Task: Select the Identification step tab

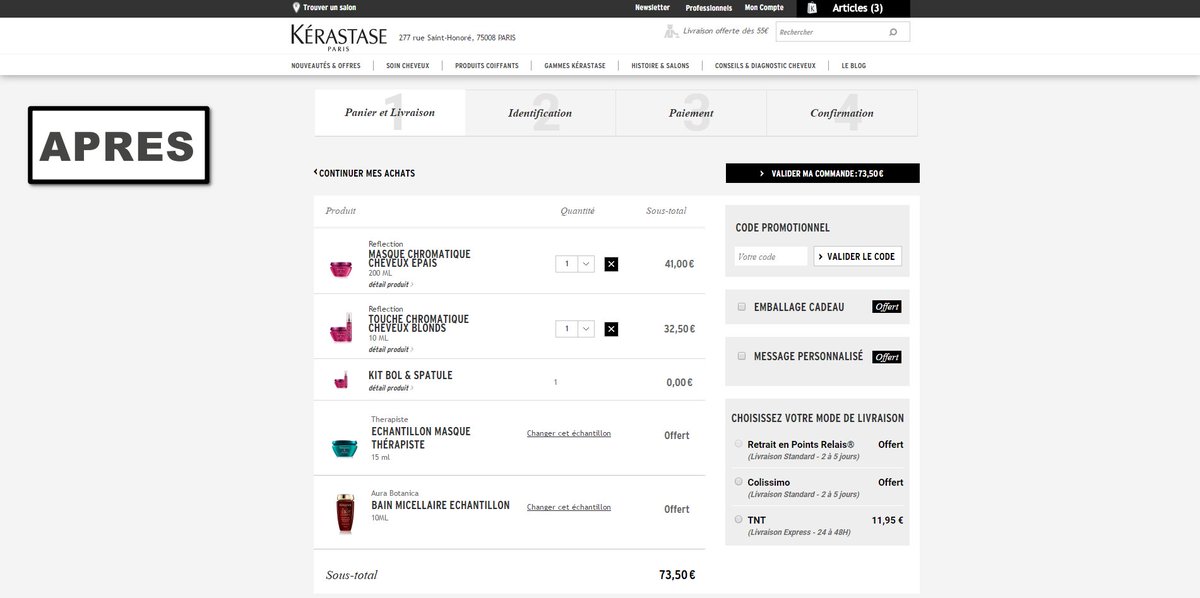Action: pyautogui.click(x=540, y=112)
